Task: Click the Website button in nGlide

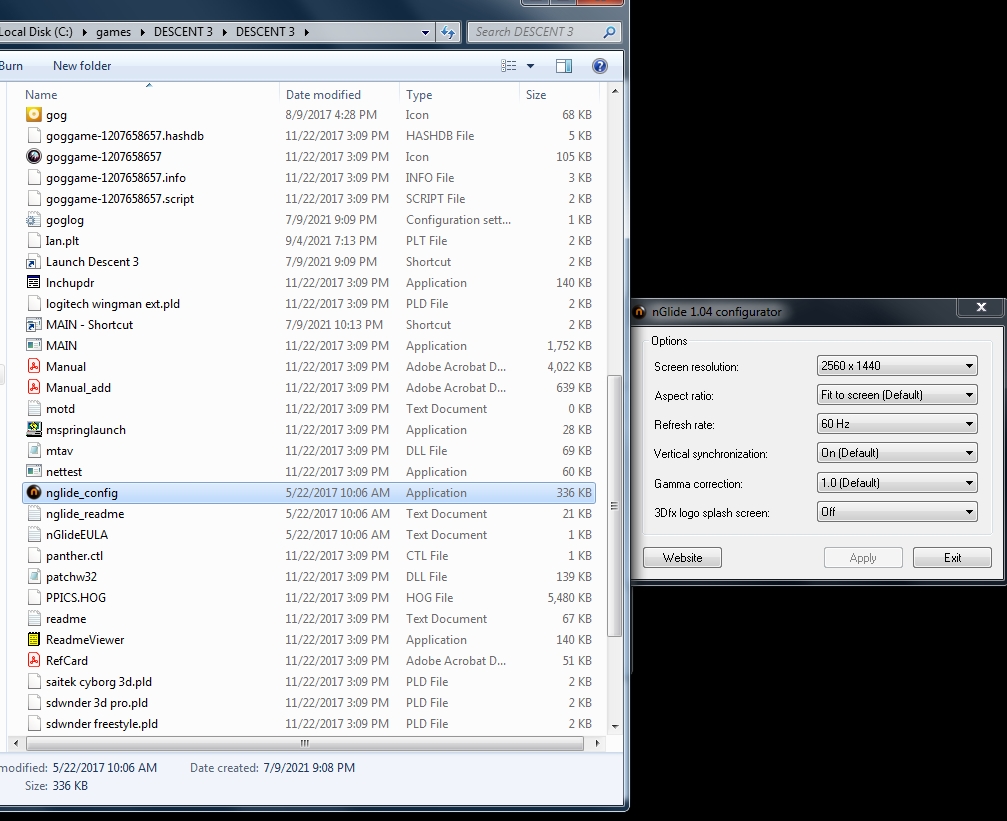Action: pos(682,558)
